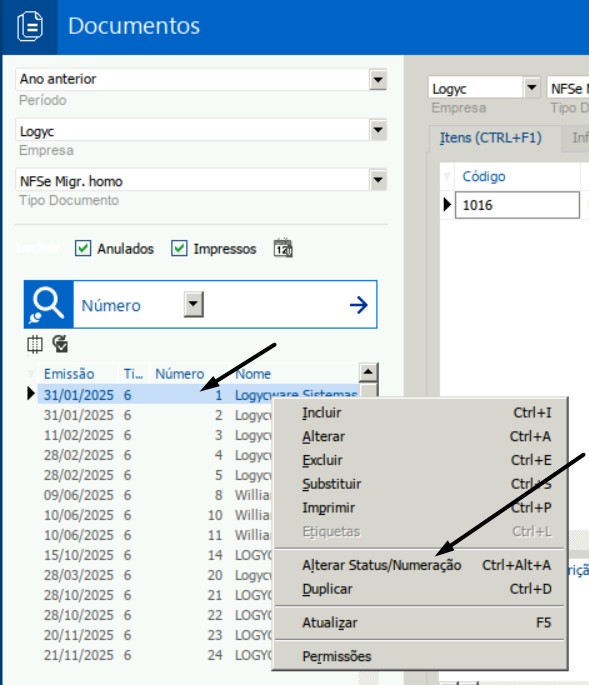Switch to the Itens (CTRL+F1) tab
Screen dimensions: 589x685
pos(491,138)
